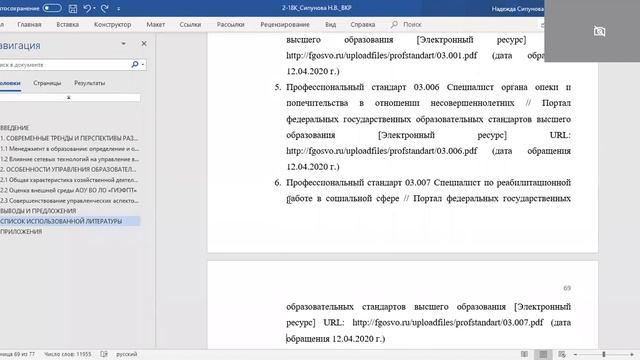Undo the last action
The width and height of the screenshot is (640, 360).
point(87,8)
